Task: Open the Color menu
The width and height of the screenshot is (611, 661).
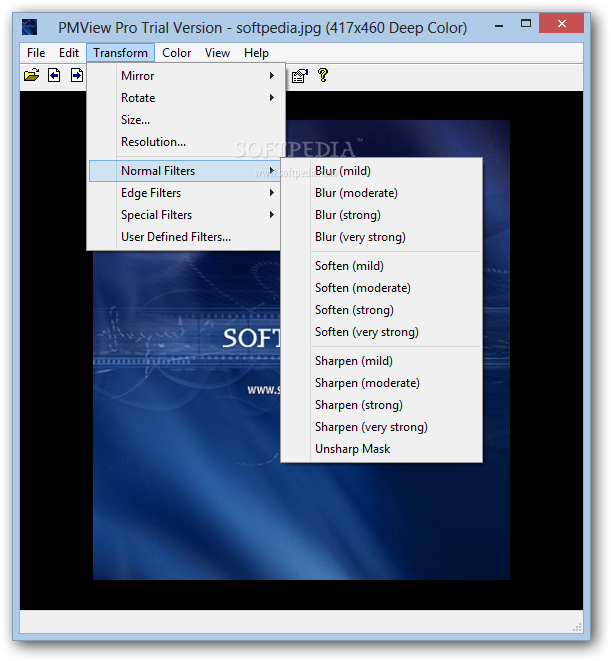Action: (176, 53)
